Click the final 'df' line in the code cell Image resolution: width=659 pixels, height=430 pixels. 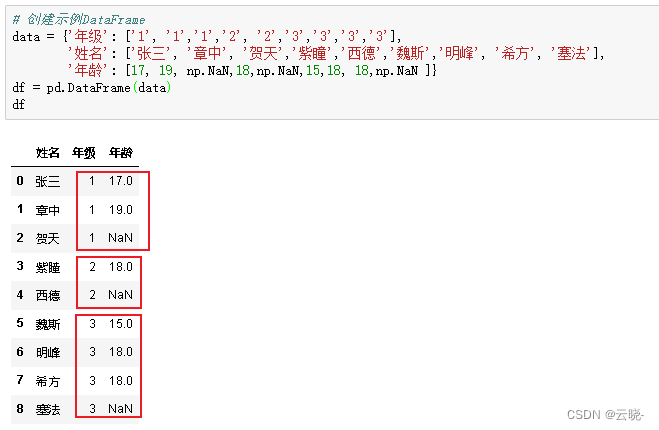(x=18, y=104)
